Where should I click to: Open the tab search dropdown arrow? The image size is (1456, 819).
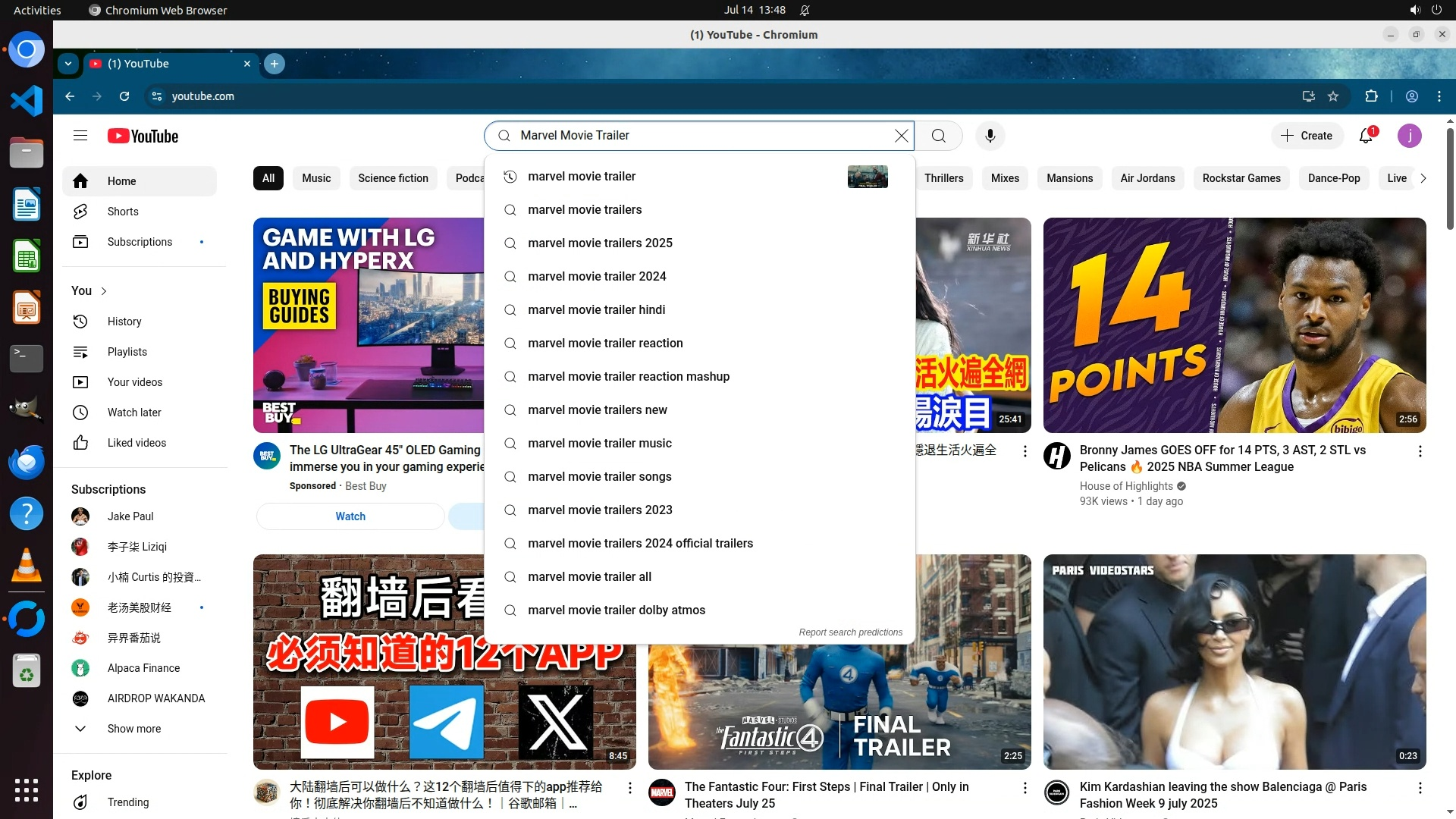point(68,64)
